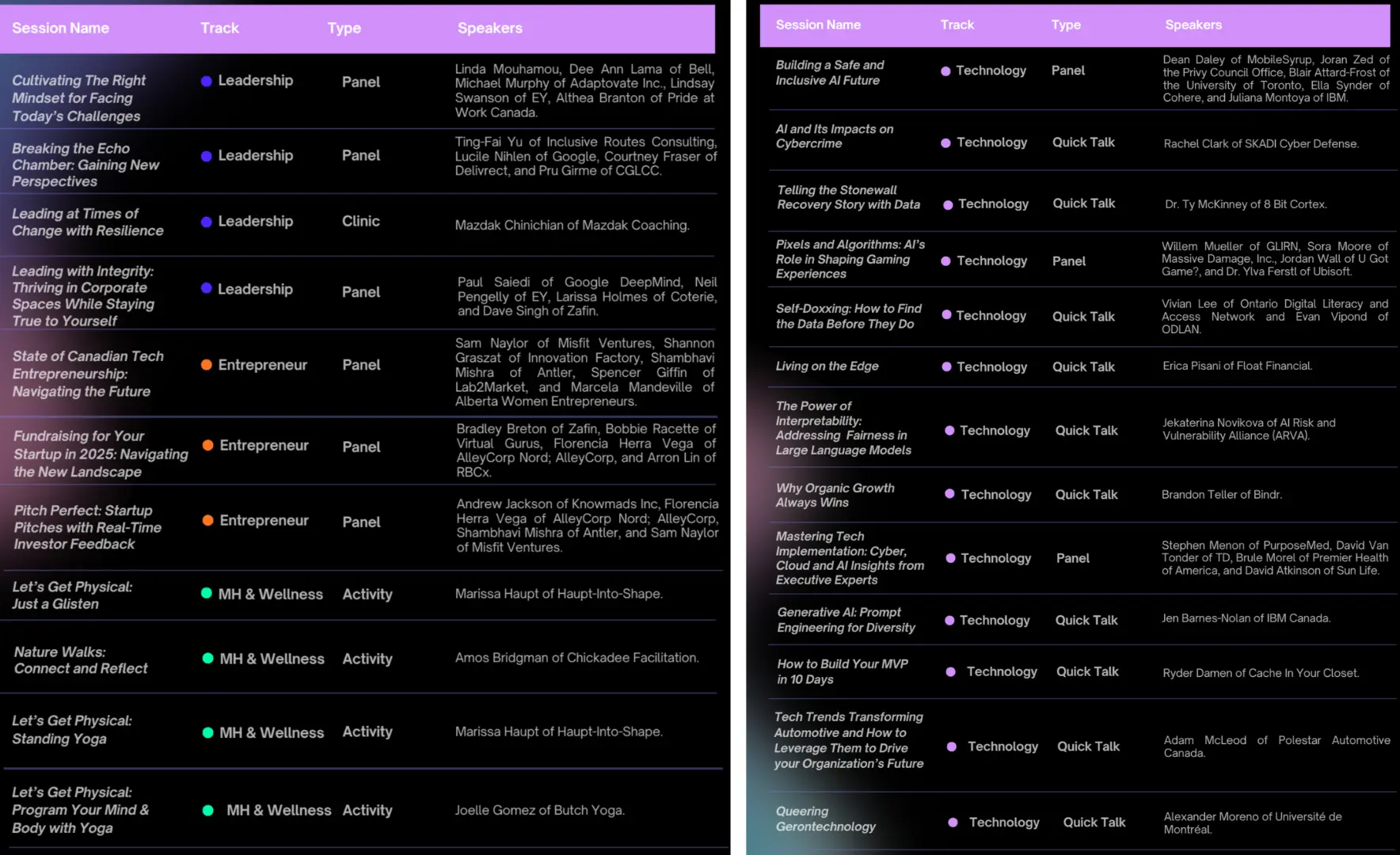Screen dimensions: 1400x855
Task: Click speaker Rachel Clark of SKADI Cyber Defense
Action: [1261, 144]
